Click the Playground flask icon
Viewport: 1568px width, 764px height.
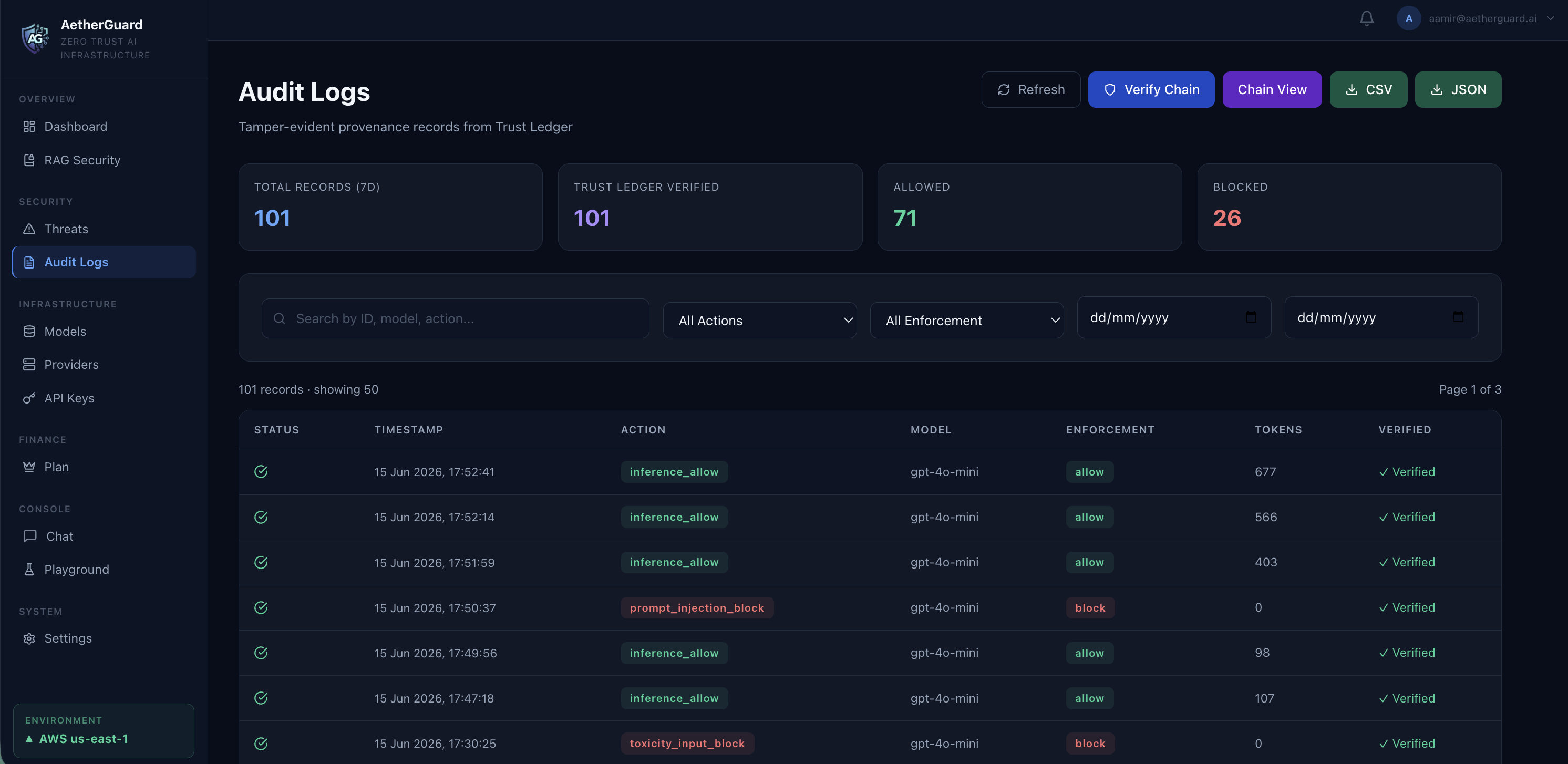(x=29, y=570)
